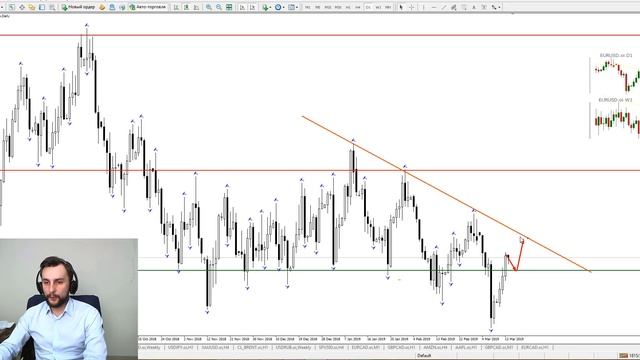Open the templates dropdown
This screenshot has width=640, height=360.
[293, 7]
